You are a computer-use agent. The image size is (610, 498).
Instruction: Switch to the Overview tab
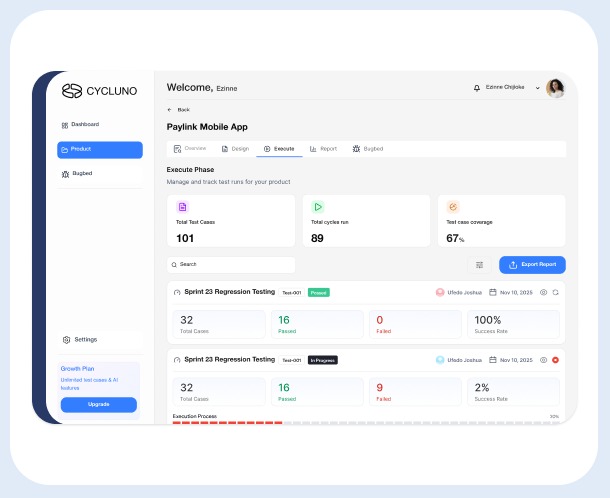click(x=190, y=149)
